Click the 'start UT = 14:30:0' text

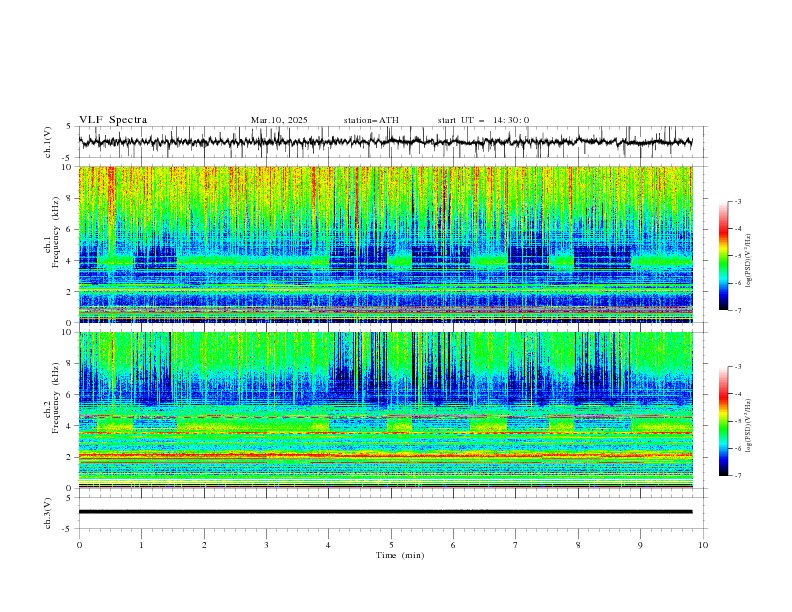pos(483,120)
